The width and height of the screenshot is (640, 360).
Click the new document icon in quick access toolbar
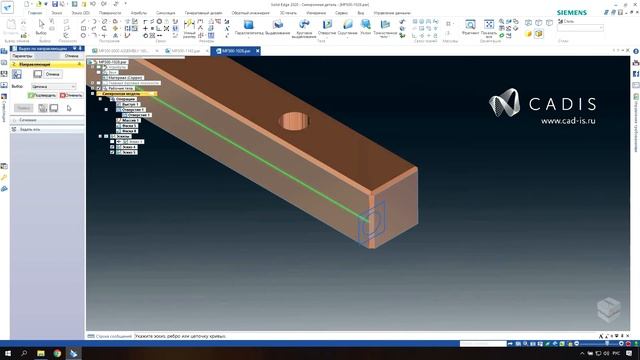click(27, 4)
